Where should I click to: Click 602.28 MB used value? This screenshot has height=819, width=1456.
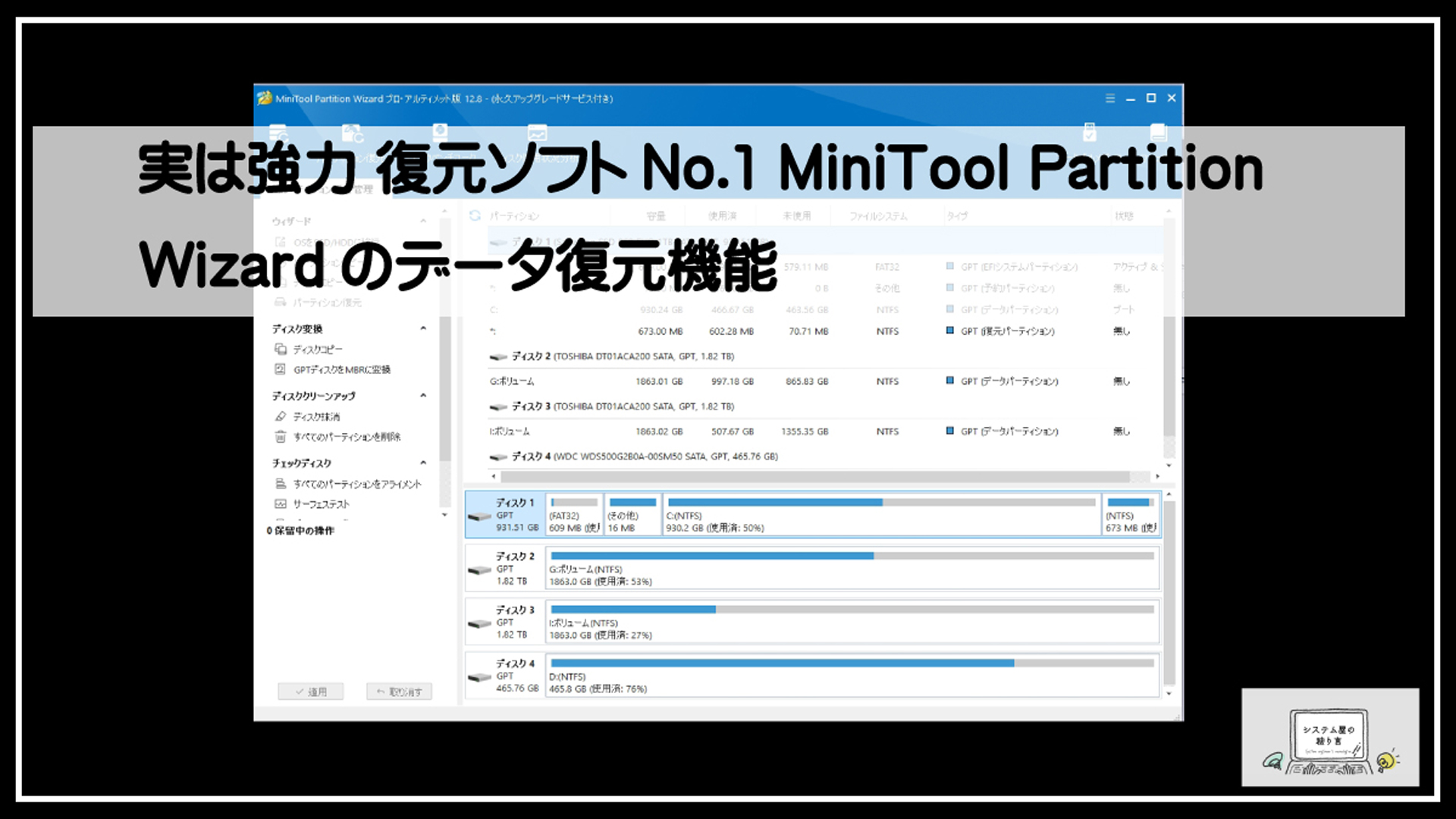pos(732,331)
